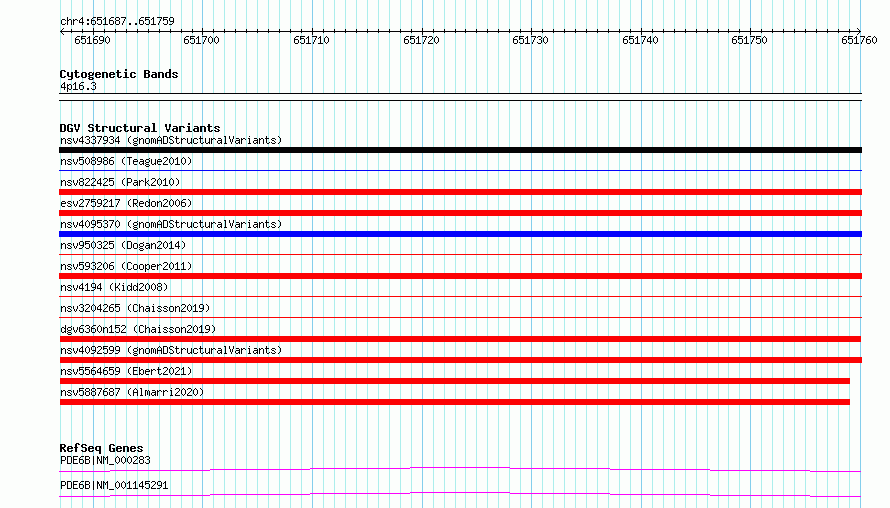
Task: Open variant label nsv4194 (Kidd2008)
Action: (x=114, y=287)
